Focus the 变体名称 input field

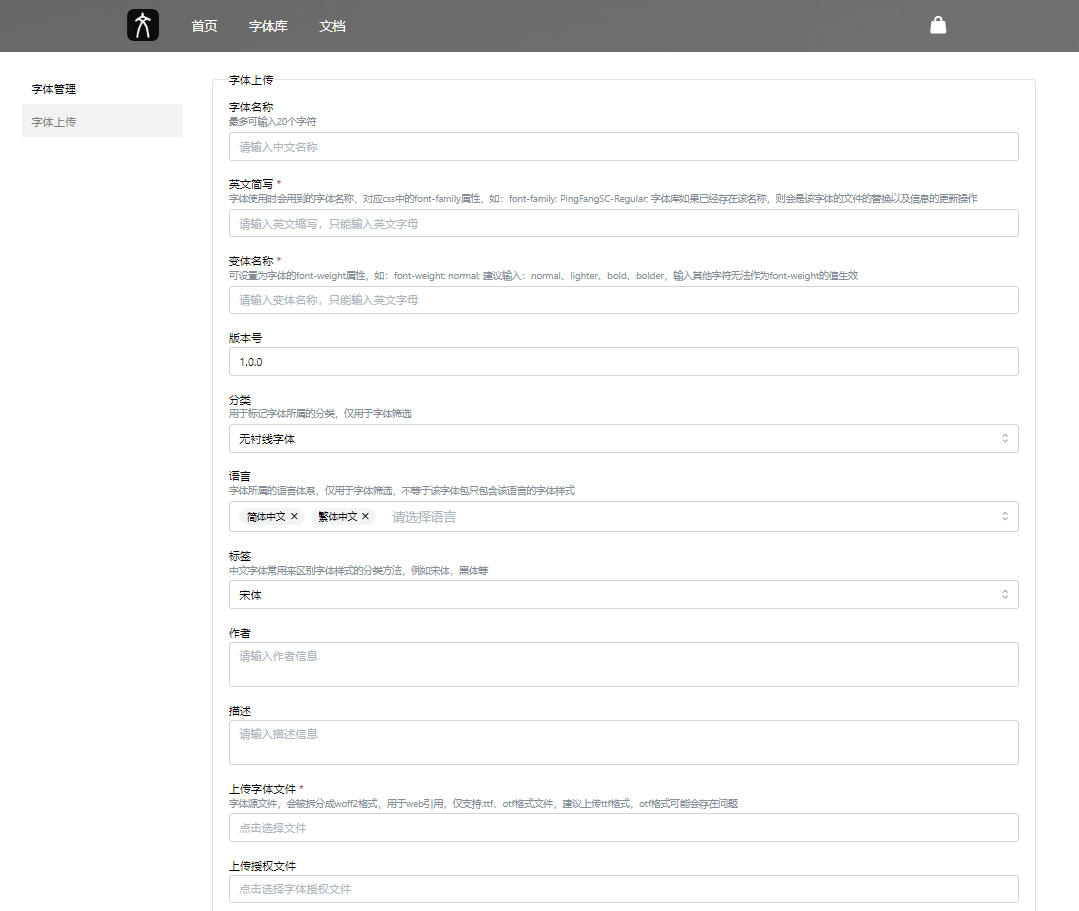(x=623, y=300)
